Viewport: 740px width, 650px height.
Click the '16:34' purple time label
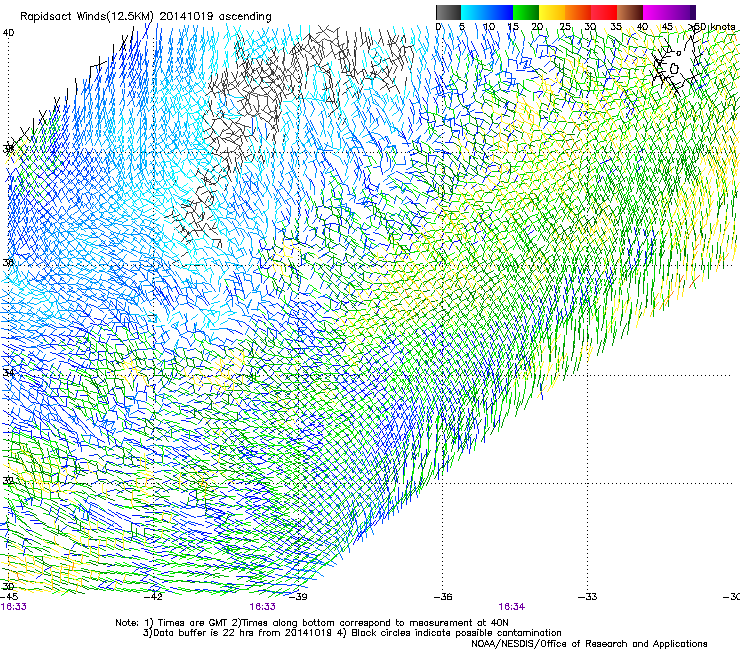(512, 607)
